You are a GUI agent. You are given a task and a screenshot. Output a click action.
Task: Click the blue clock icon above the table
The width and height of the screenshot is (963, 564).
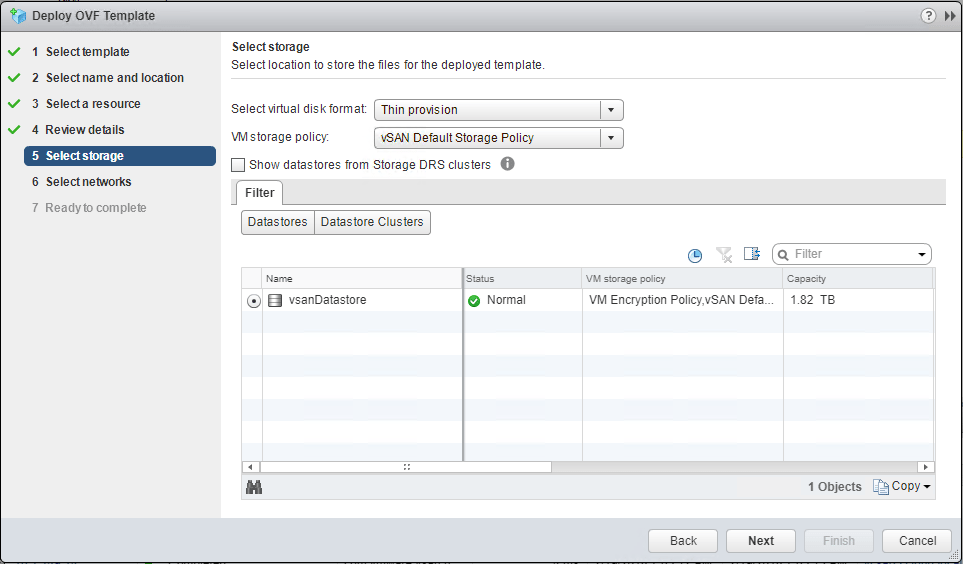point(695,255)
